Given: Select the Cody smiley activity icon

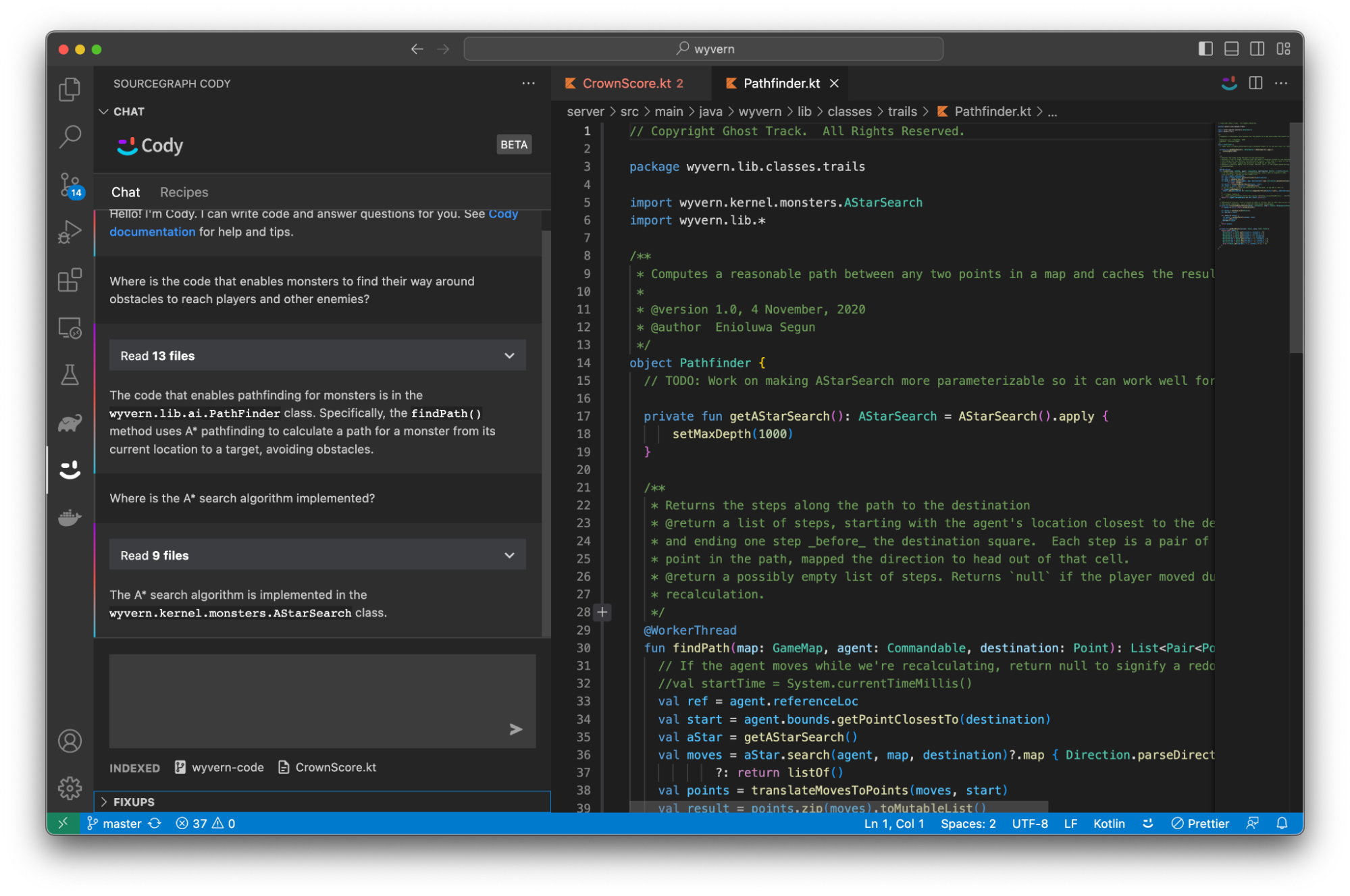Looking at the screenshot, I should pos(70,470).
